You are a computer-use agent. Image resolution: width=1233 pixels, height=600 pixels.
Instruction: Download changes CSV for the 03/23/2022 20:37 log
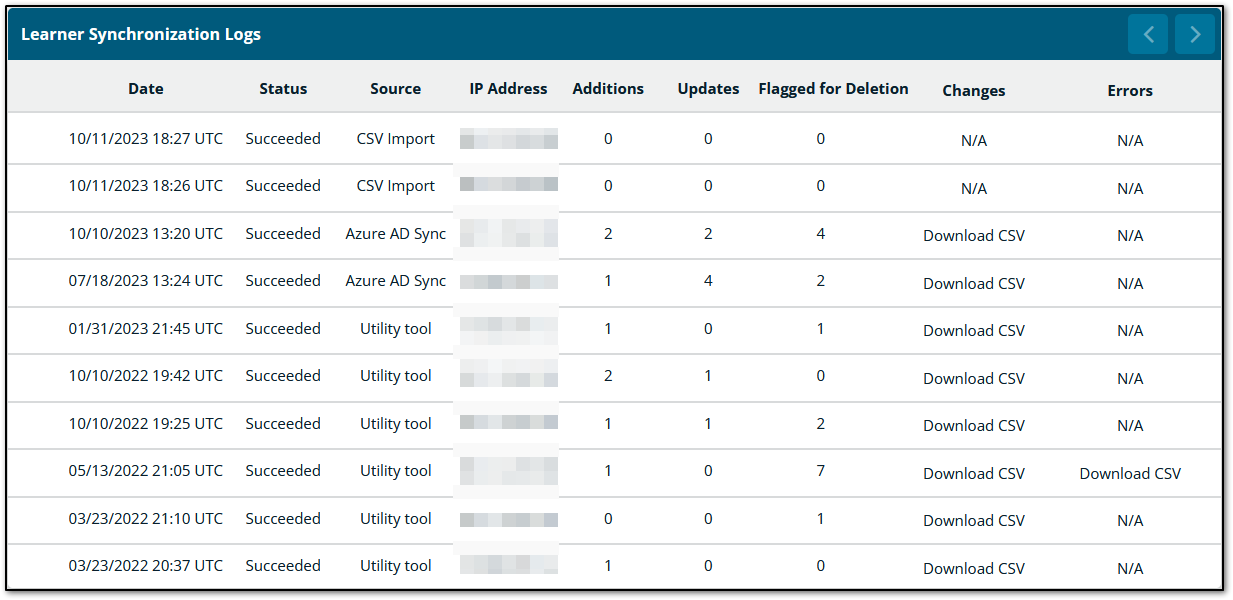[x=973, y=568]
